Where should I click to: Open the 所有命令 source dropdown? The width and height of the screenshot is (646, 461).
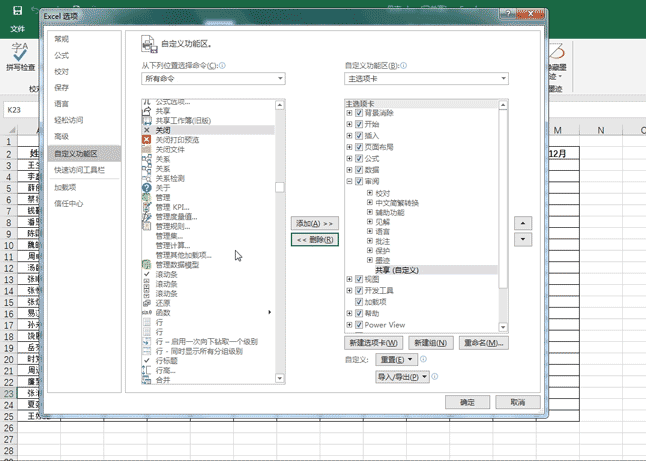(213, 78)
